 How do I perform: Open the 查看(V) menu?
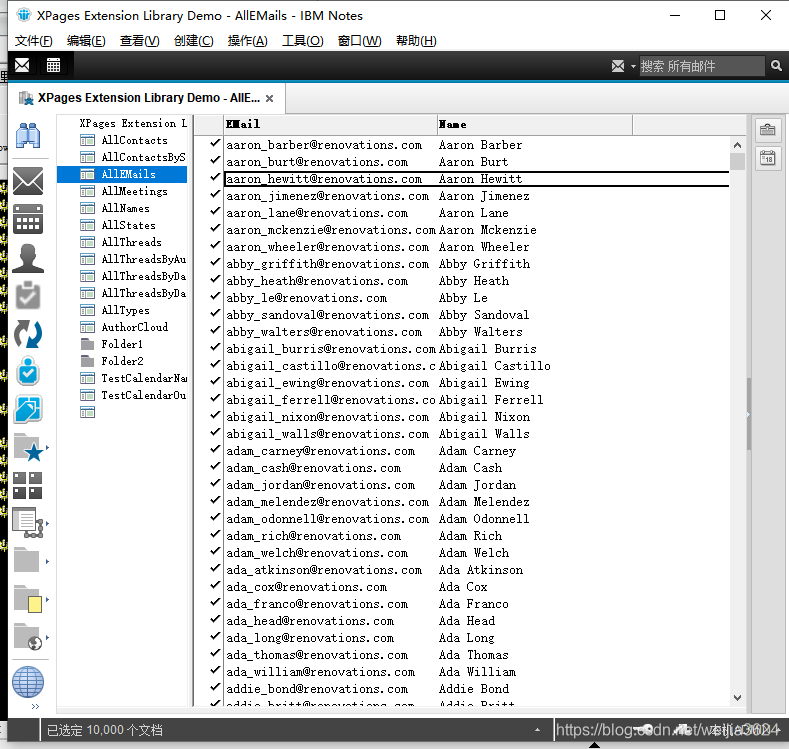tap(139, 41)
